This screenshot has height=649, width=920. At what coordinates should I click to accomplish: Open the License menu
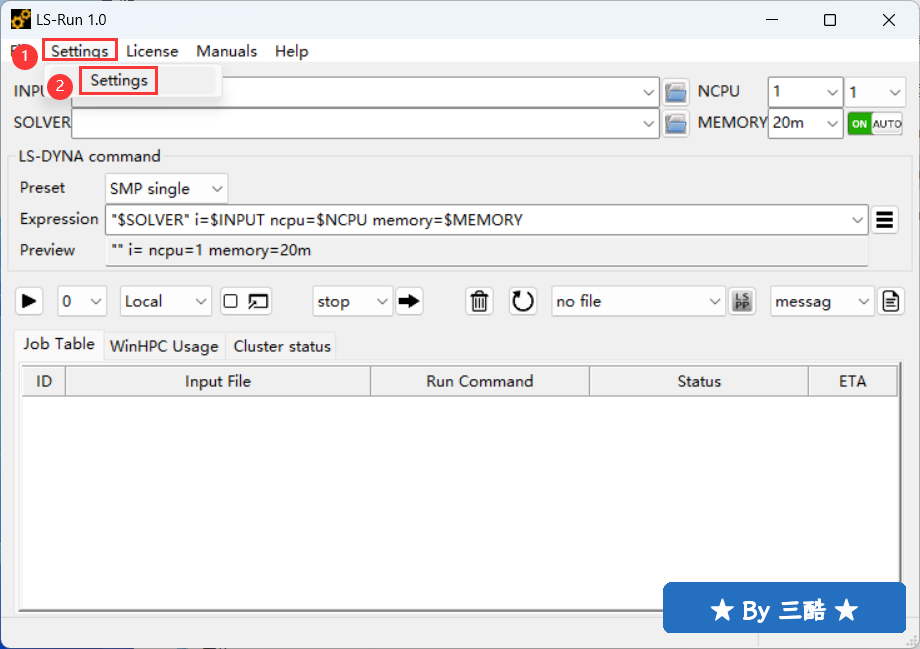pos(152,51)
